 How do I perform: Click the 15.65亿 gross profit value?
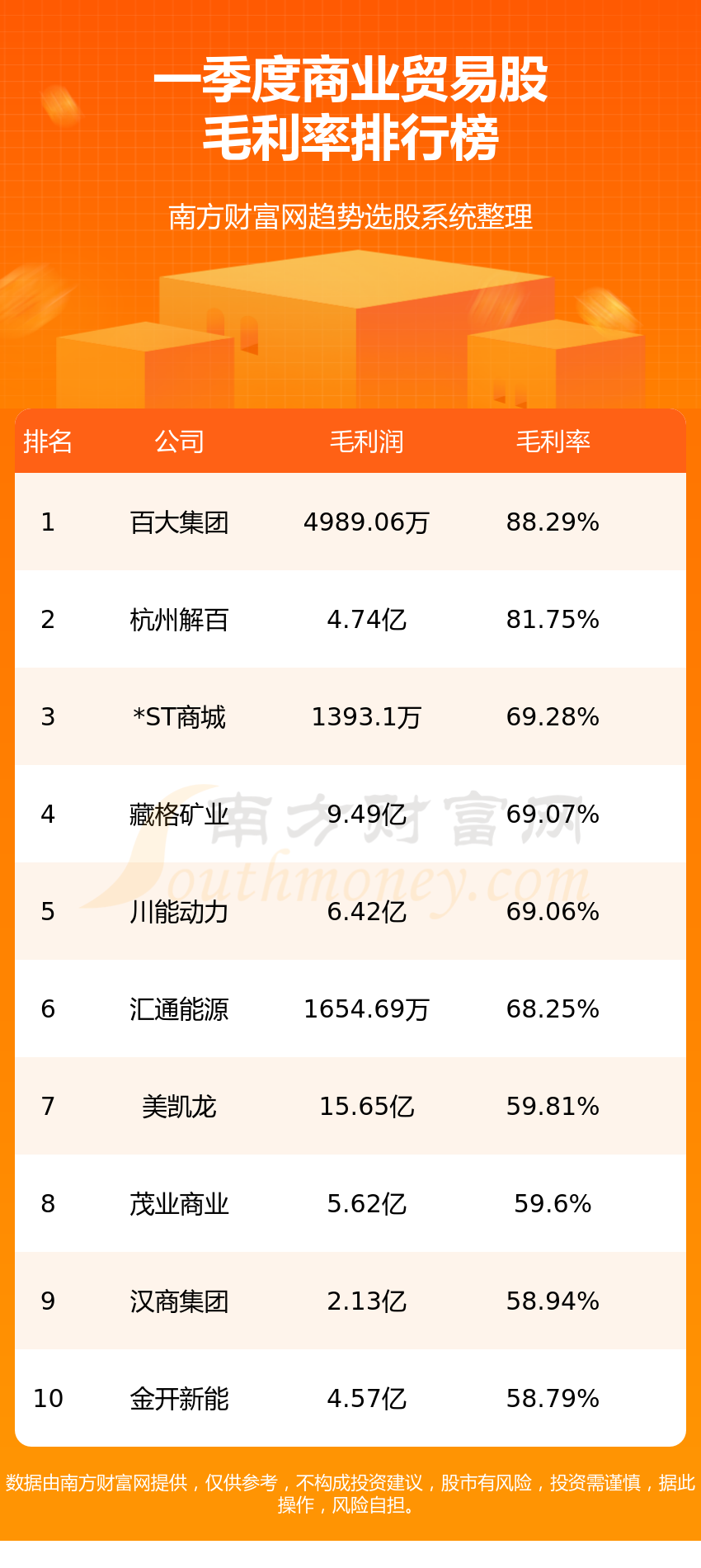[x=366, y=1107]
